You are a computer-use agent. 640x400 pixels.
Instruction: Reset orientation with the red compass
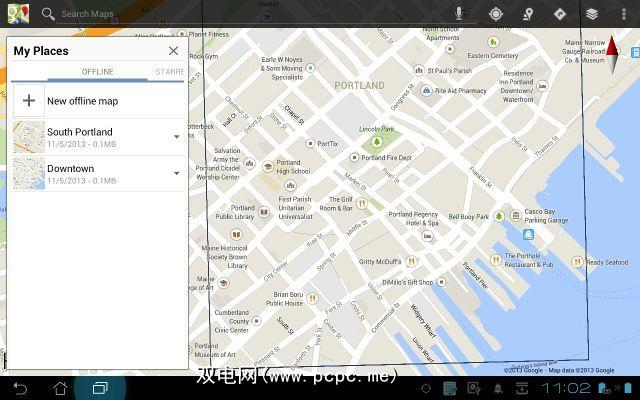(x=612, y=54)
